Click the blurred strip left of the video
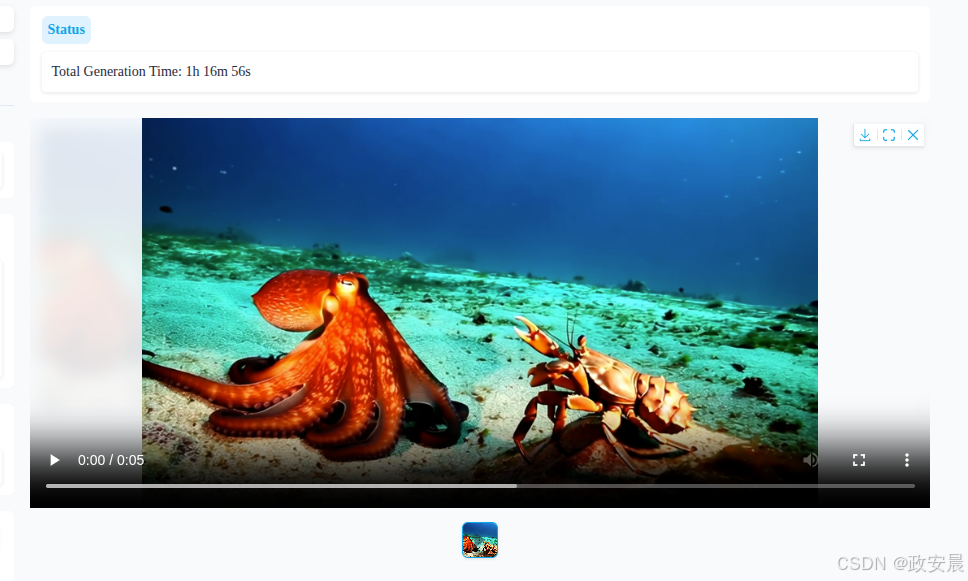This screenshot has width=968, height=581. 85,280
